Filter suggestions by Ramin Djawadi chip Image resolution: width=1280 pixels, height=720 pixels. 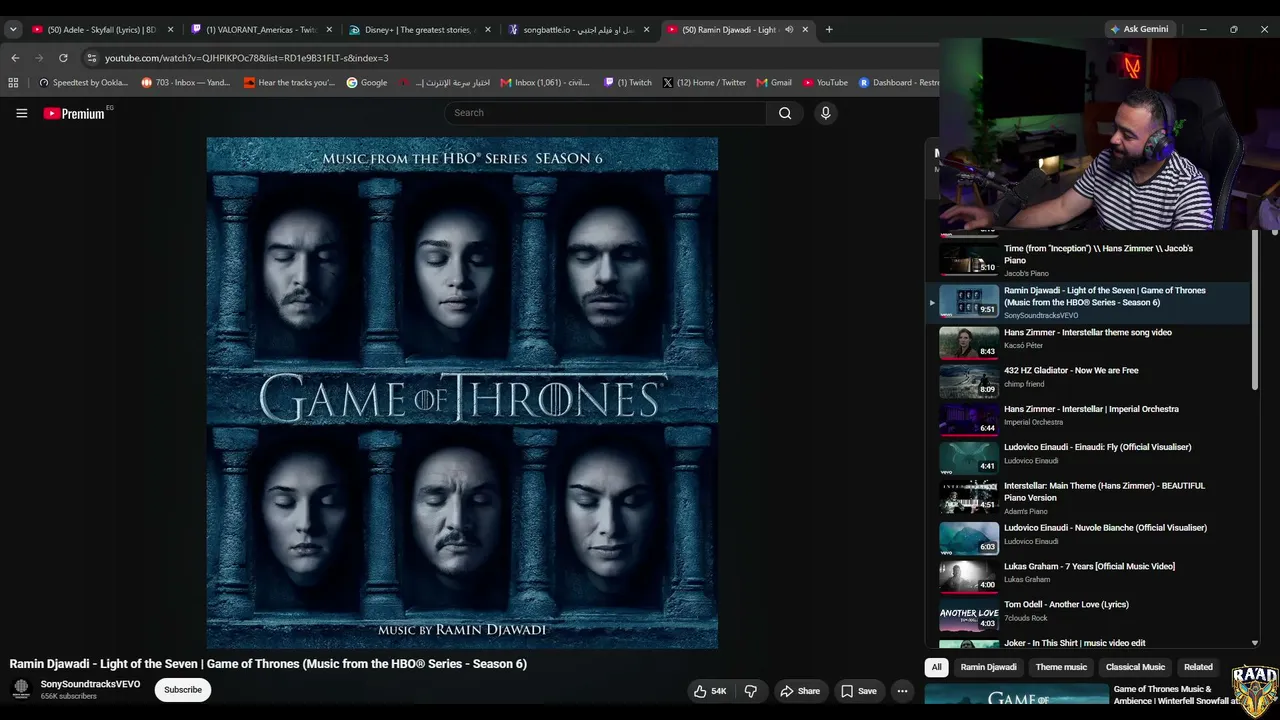coord(988,667)
